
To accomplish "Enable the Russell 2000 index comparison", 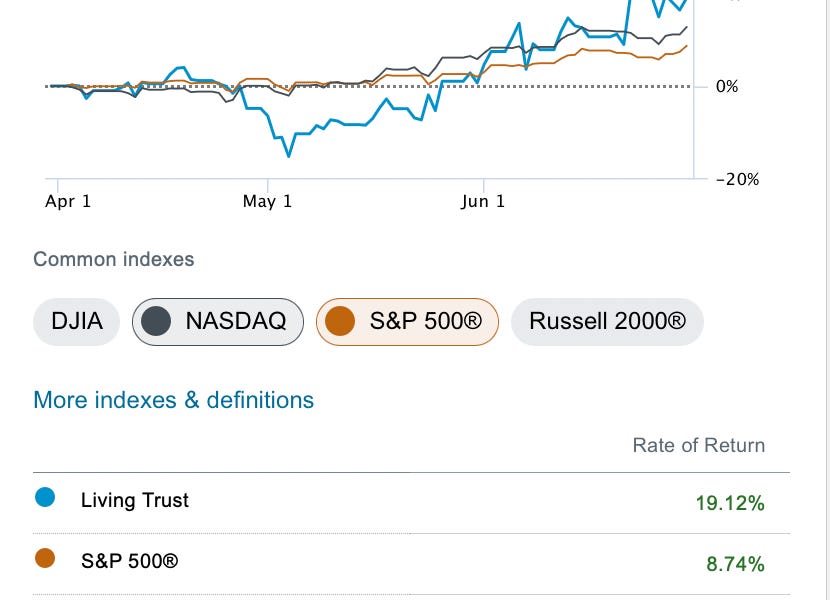I will click(x=606, y=322).
